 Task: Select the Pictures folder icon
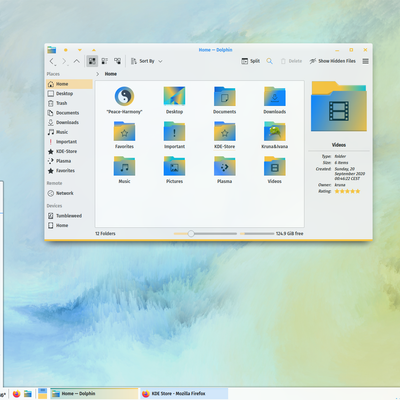174,166
